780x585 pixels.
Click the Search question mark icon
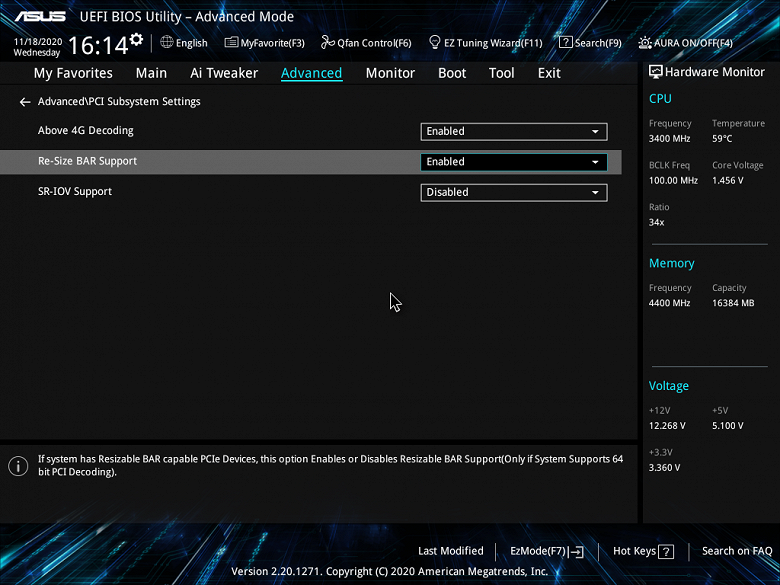point(565,42)
